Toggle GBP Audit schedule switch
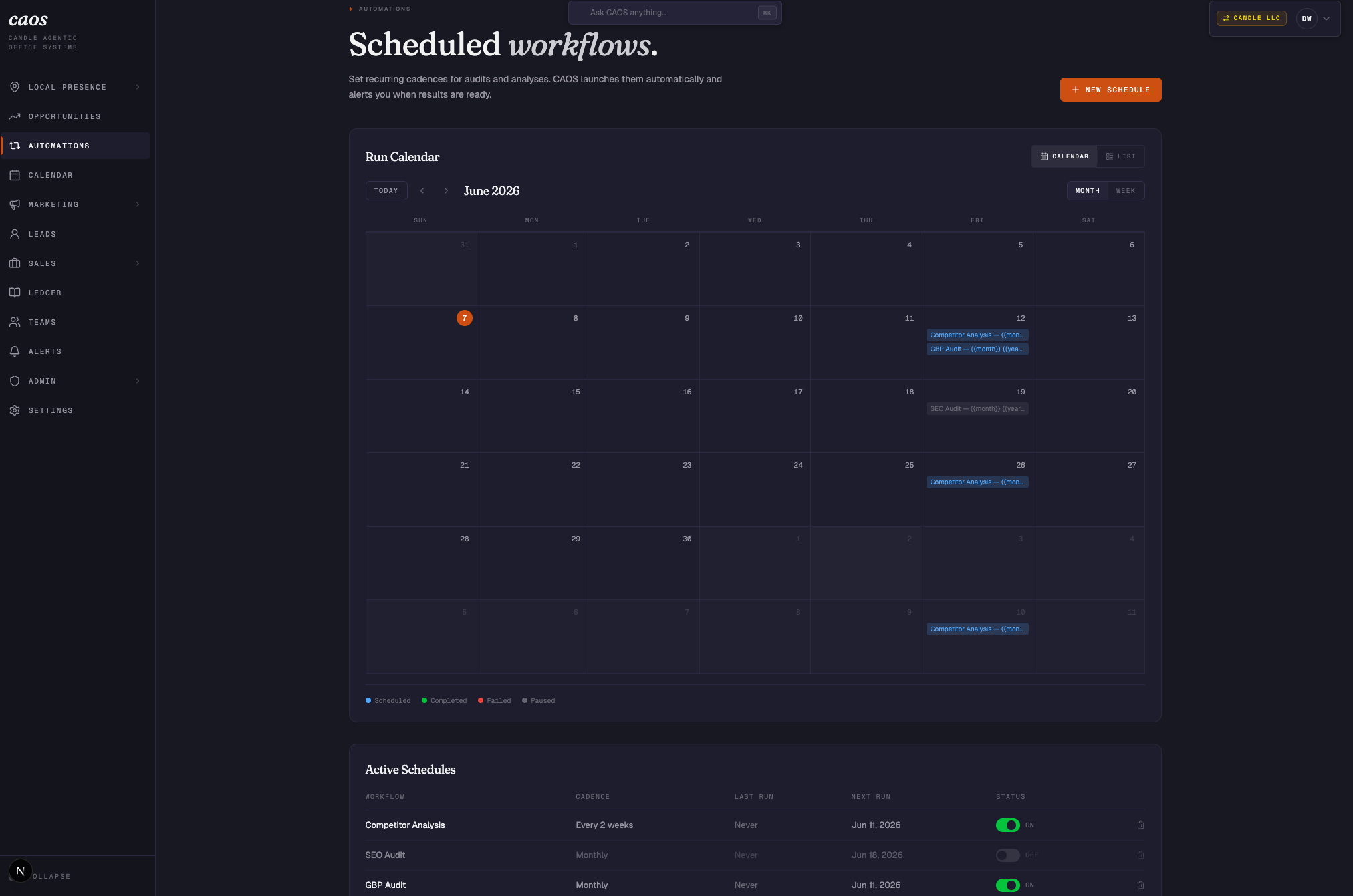 coord(1007,885)
